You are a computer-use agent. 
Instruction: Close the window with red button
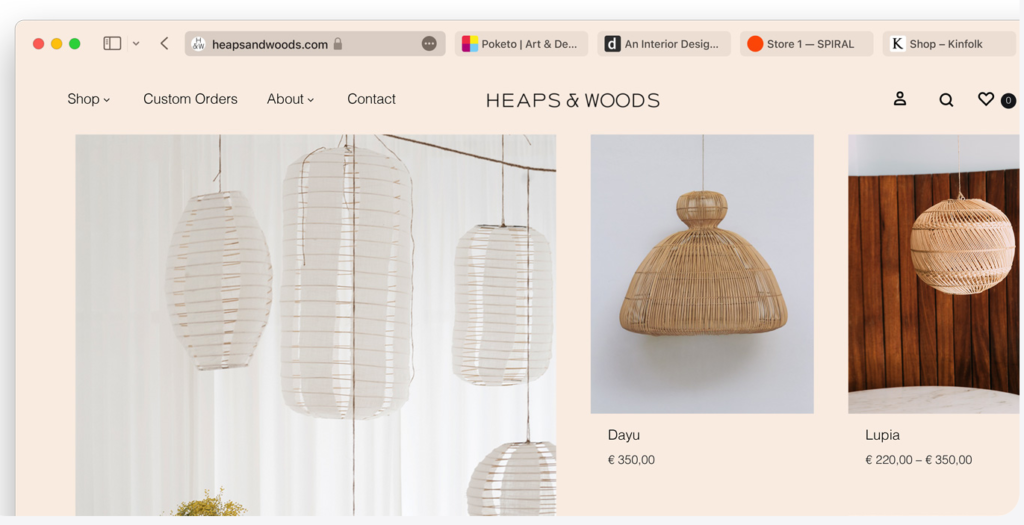point(39,44)
